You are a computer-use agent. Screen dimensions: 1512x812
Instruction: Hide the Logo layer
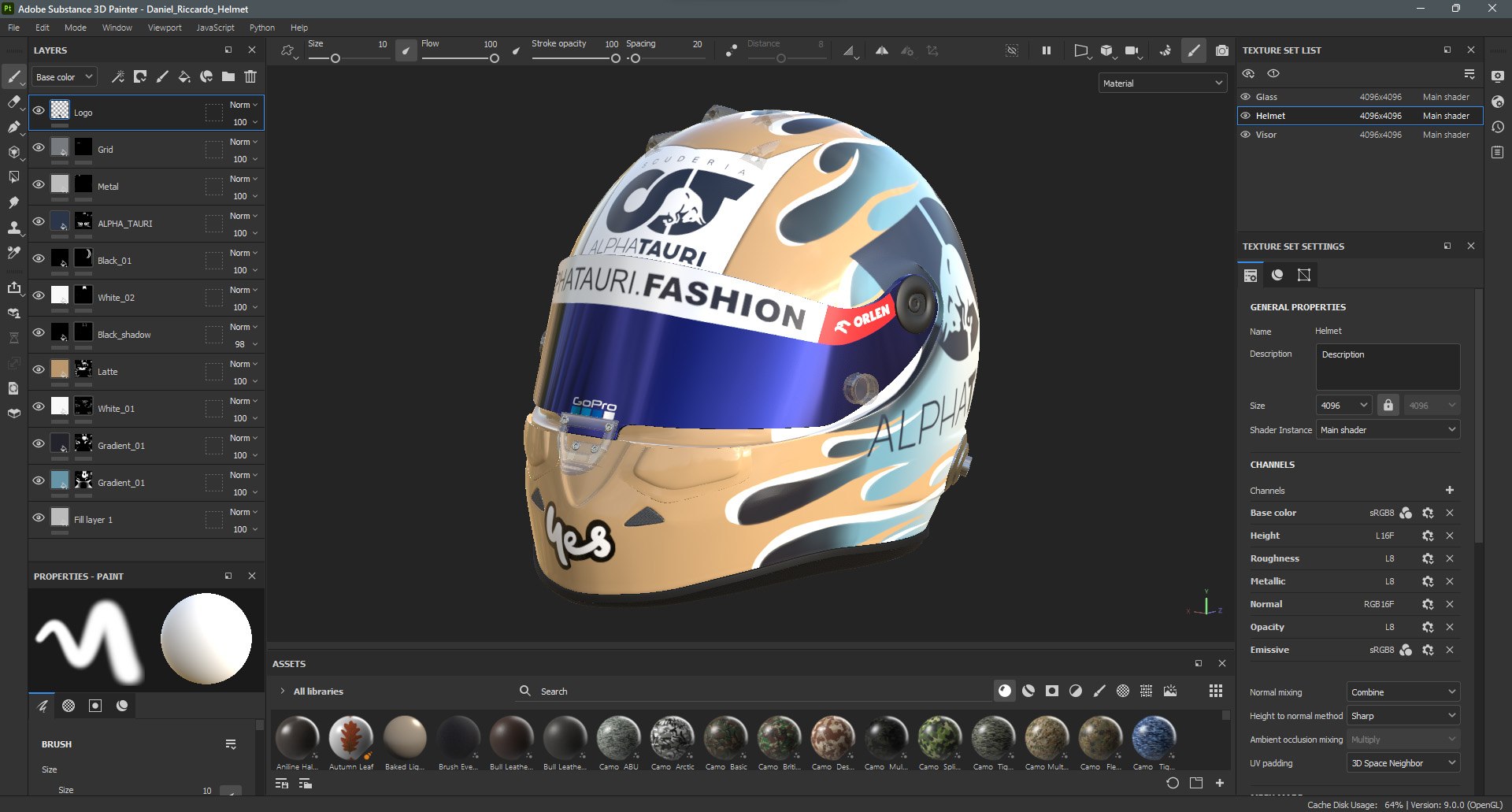[39, 110]
